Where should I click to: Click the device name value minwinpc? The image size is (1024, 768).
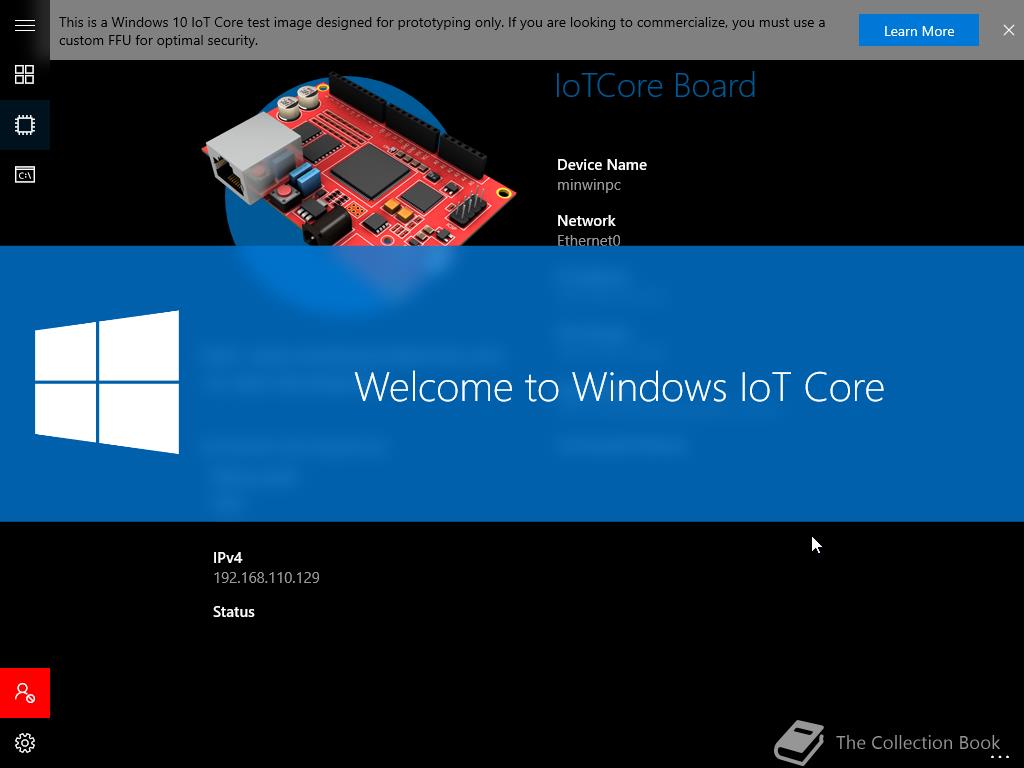(x=588, y=185)
